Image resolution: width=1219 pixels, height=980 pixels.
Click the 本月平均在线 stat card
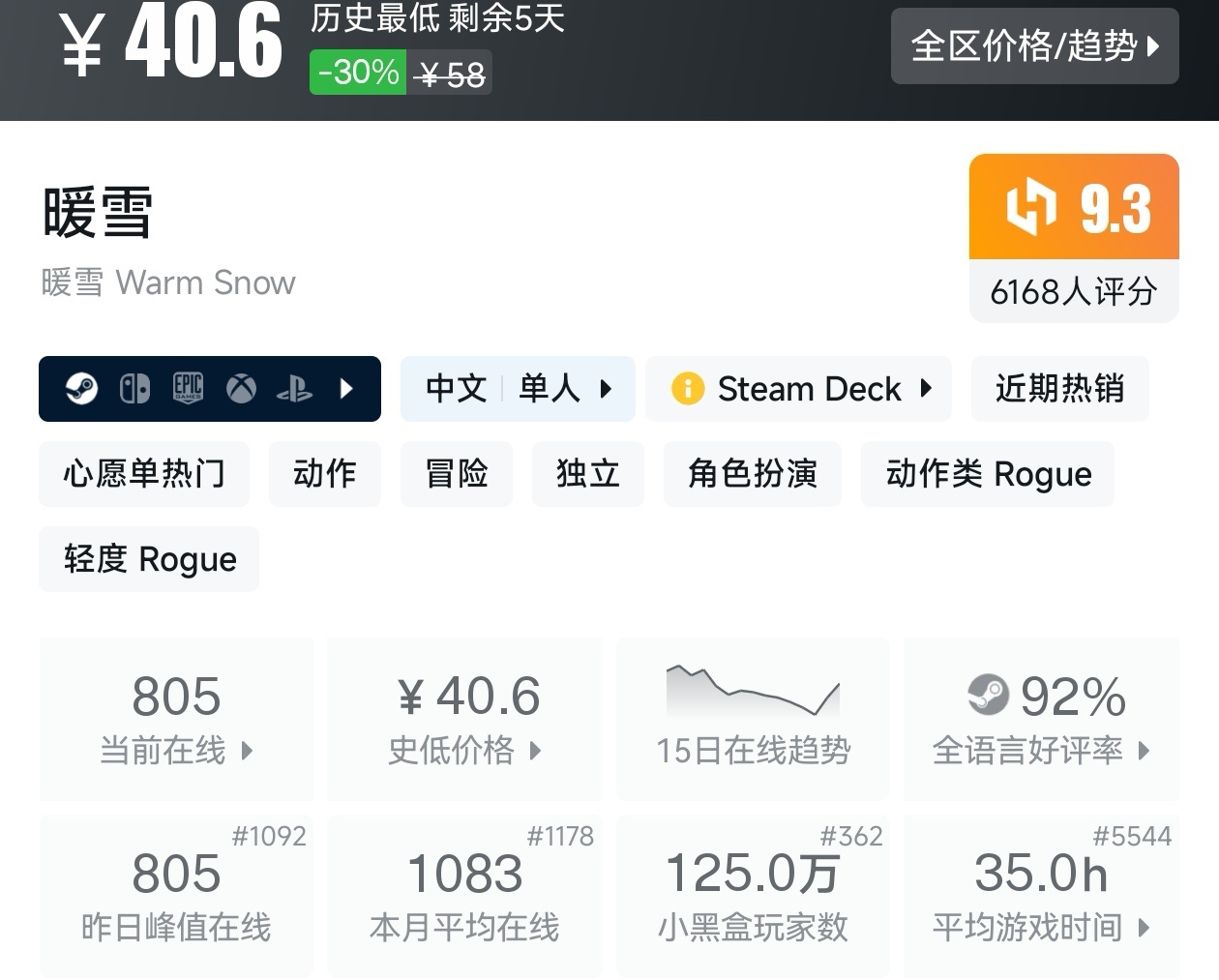click(464, 896)
